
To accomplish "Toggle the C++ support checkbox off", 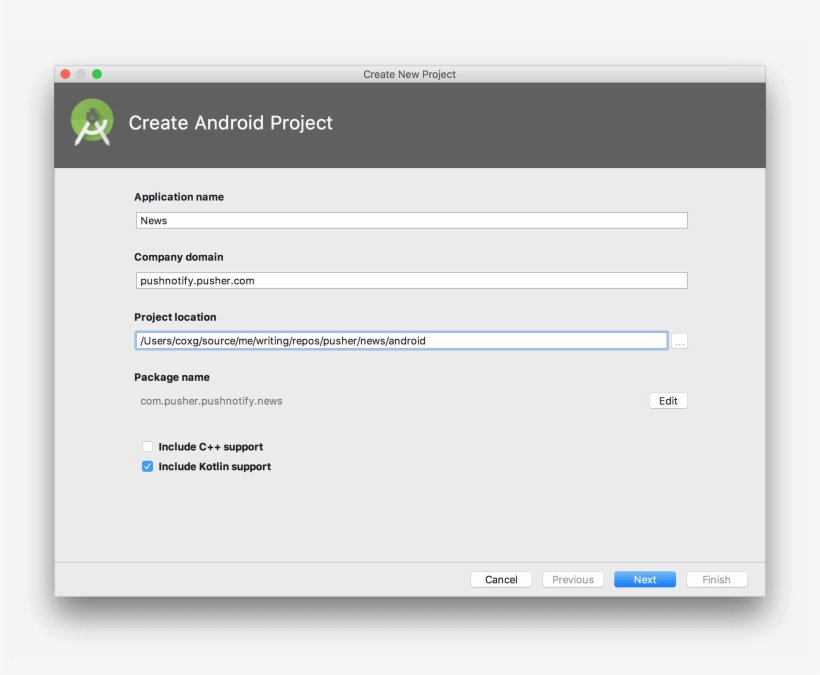I will pos(147,446).
